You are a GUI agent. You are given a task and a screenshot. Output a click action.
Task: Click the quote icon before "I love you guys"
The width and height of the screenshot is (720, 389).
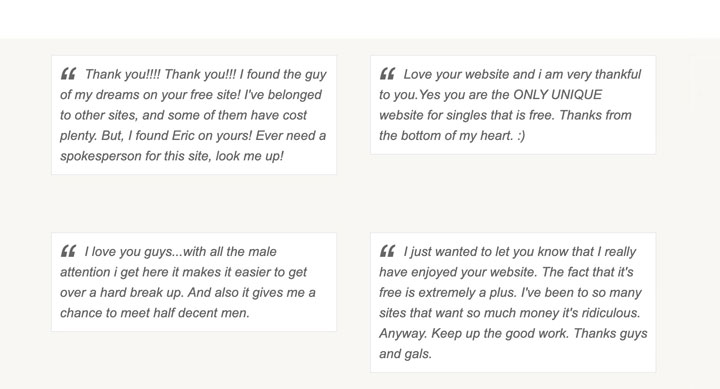(x=68, y=251)
